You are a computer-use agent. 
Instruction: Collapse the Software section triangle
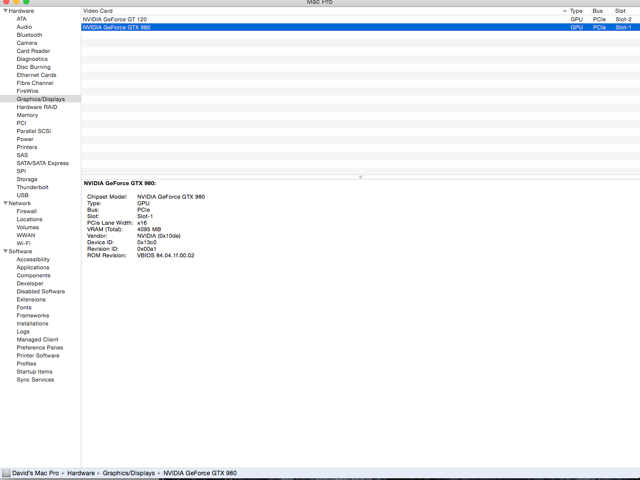click(5, 251)
